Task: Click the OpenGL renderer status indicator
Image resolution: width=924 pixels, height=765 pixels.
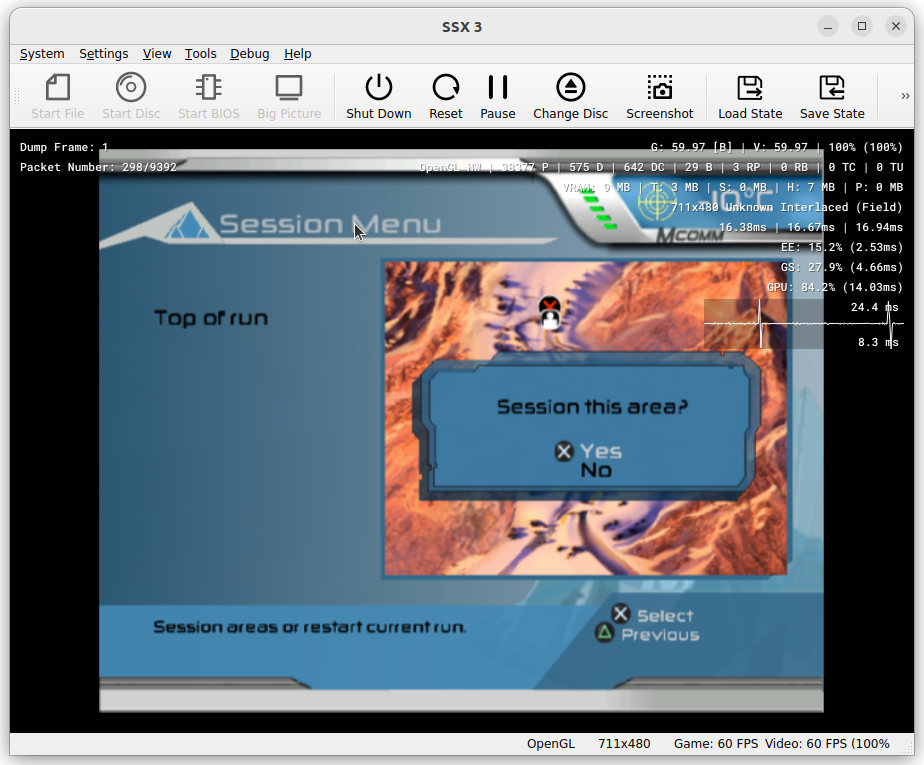Action: (x=551, y=743)
